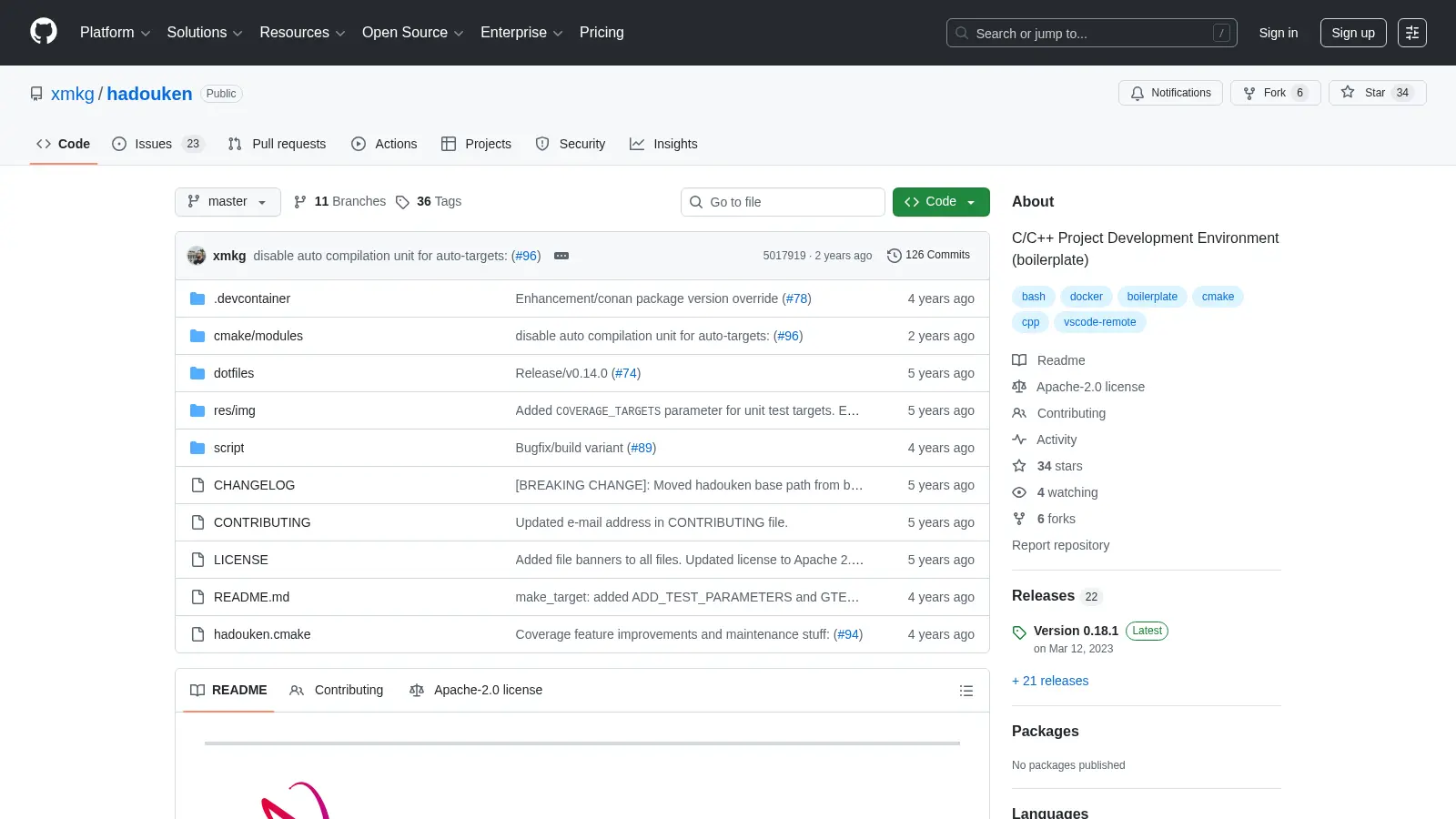Open pull request #89 link

click(x=642, y=448)
